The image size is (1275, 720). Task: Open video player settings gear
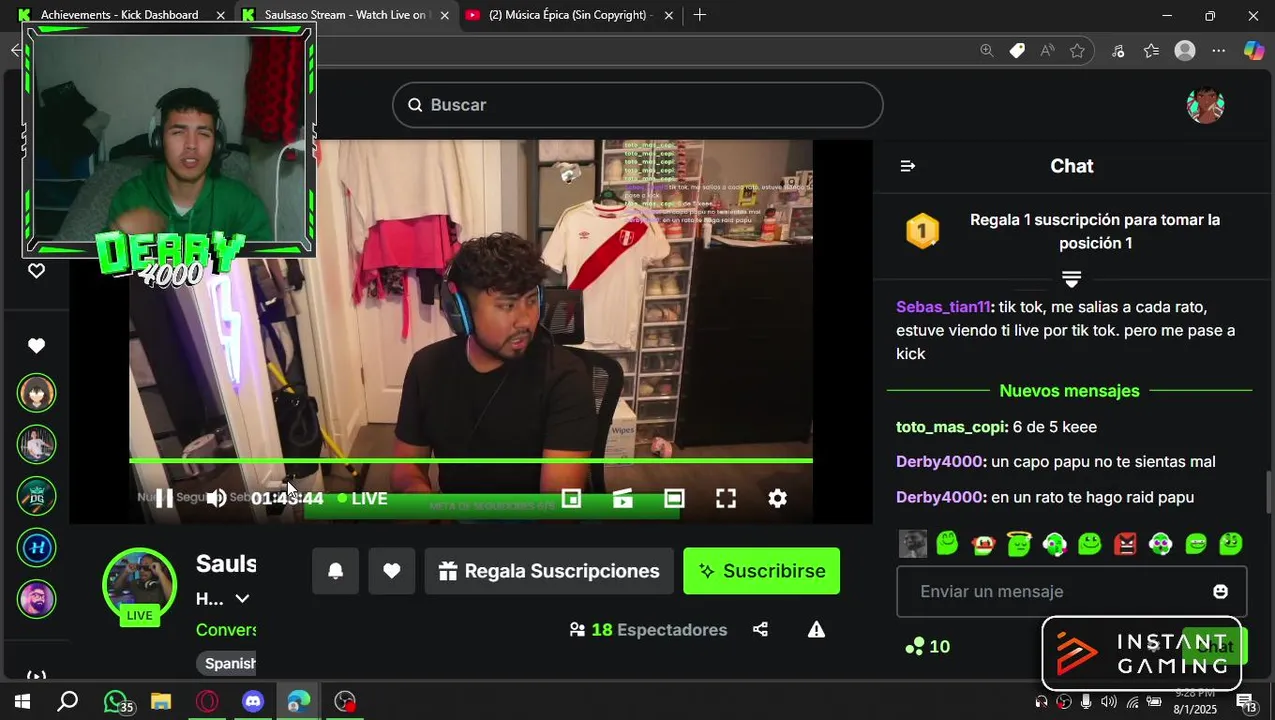coord(777,498)
